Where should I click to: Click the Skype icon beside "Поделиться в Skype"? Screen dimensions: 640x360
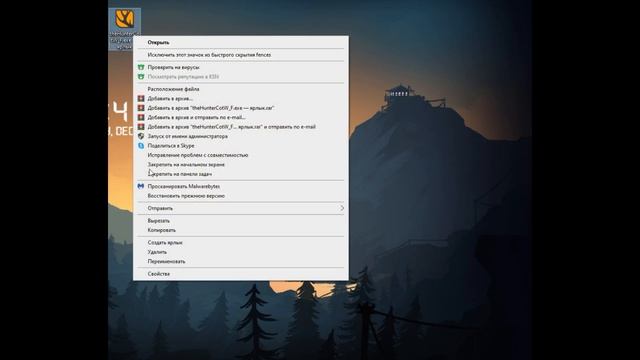141,145
